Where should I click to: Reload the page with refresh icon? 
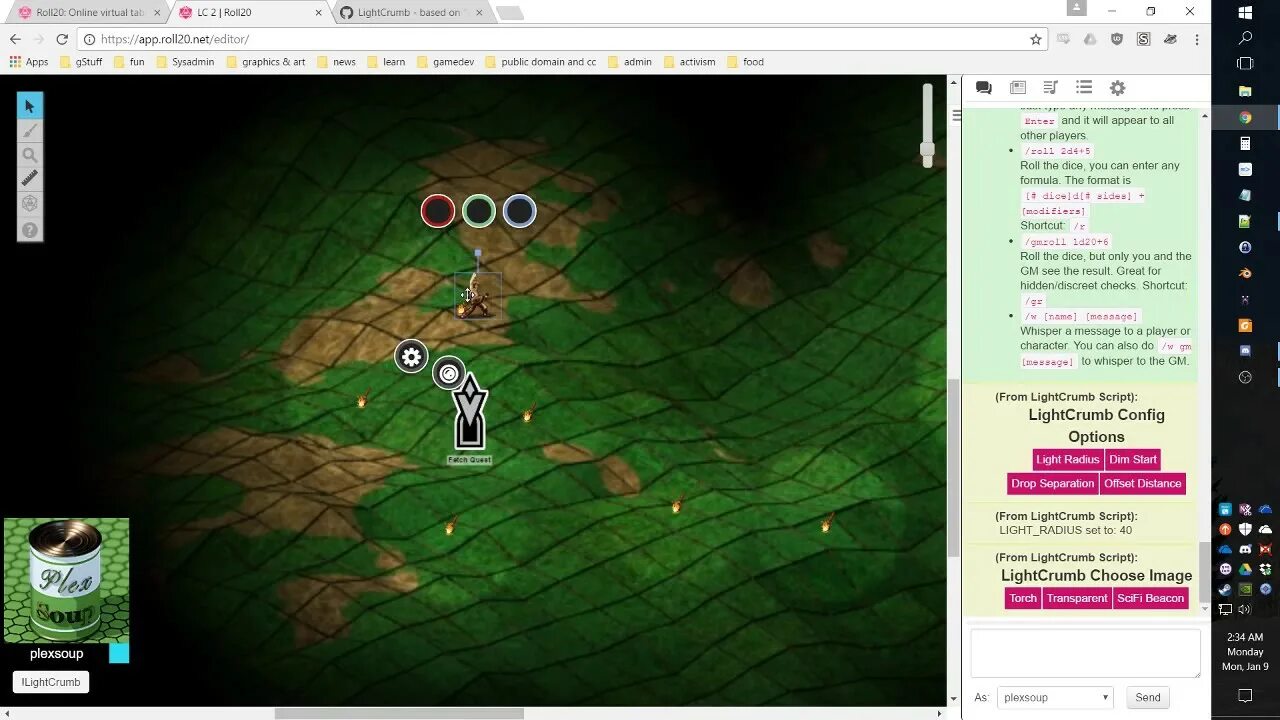pyautogui.click(x=62, y=39)
